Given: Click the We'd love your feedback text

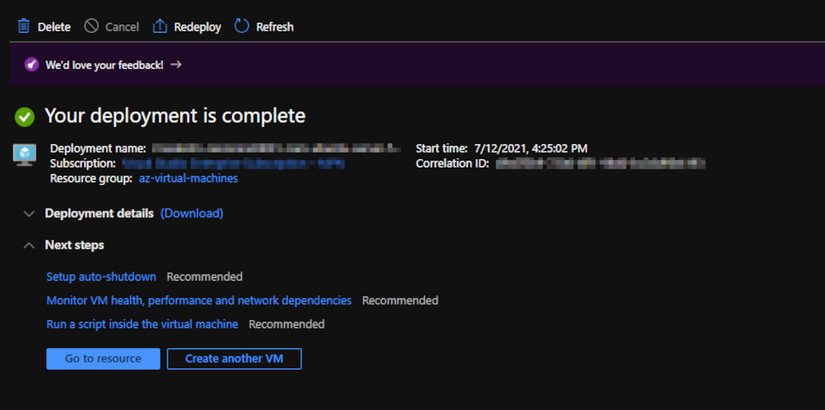Looking at the screenshot, I should point(104,65).
